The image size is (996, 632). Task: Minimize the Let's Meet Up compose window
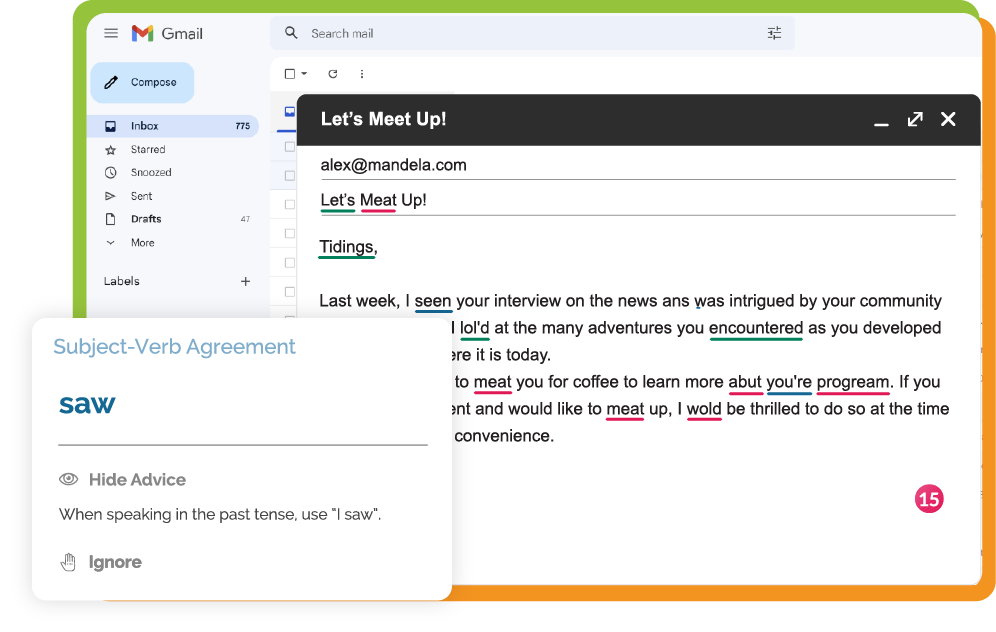881,121
